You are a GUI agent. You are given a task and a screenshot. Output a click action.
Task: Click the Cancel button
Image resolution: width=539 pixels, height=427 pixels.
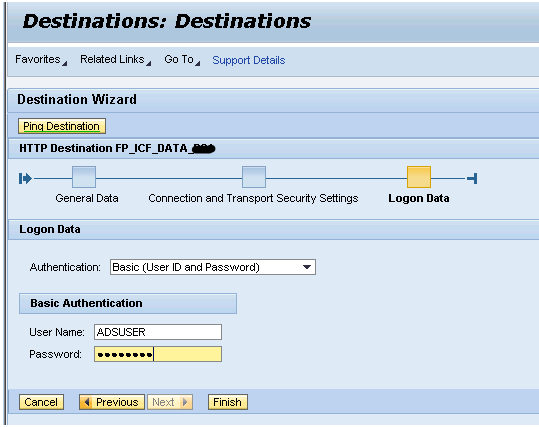pos(41,402)
